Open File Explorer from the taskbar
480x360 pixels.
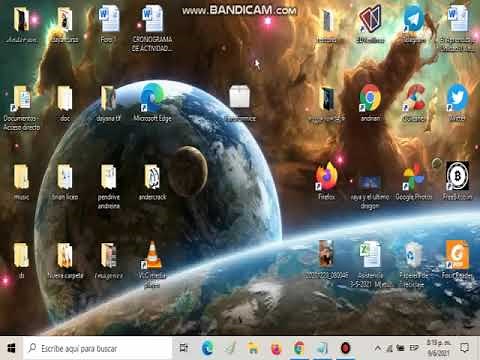[253, 348]
